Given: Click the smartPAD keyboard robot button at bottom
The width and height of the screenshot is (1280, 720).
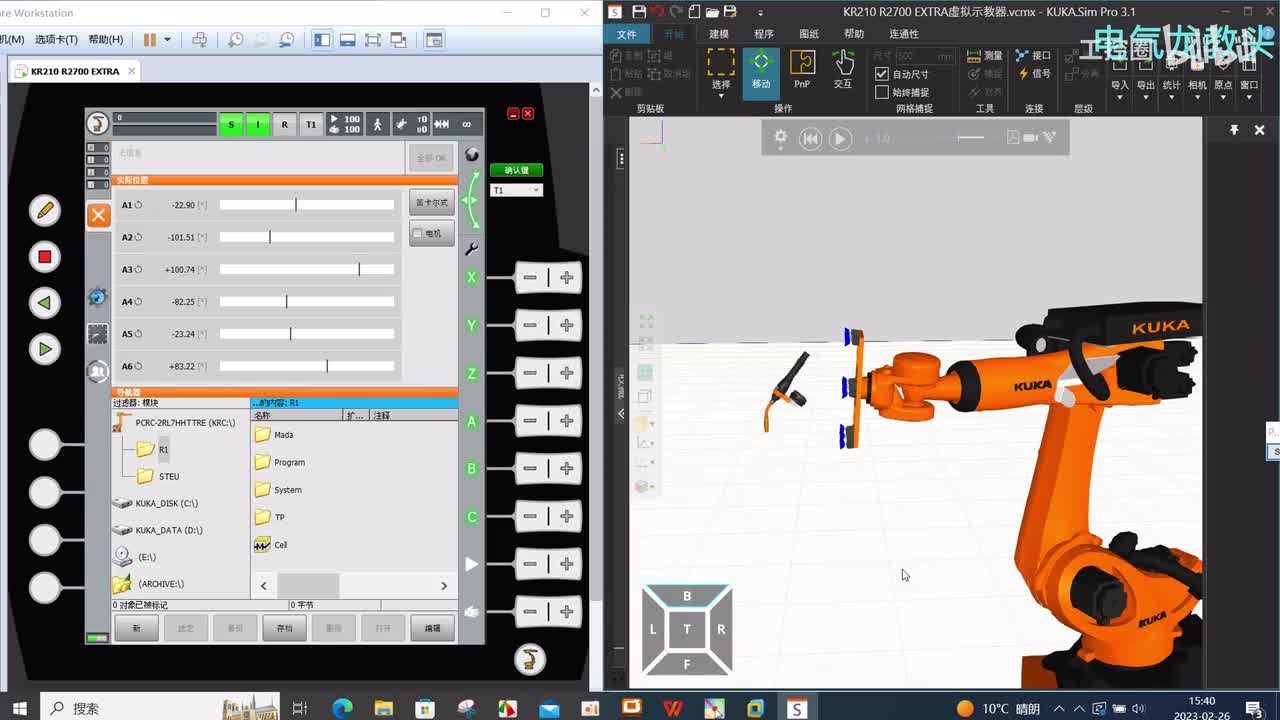Looking at the screenshot, I should click(530, 658).
